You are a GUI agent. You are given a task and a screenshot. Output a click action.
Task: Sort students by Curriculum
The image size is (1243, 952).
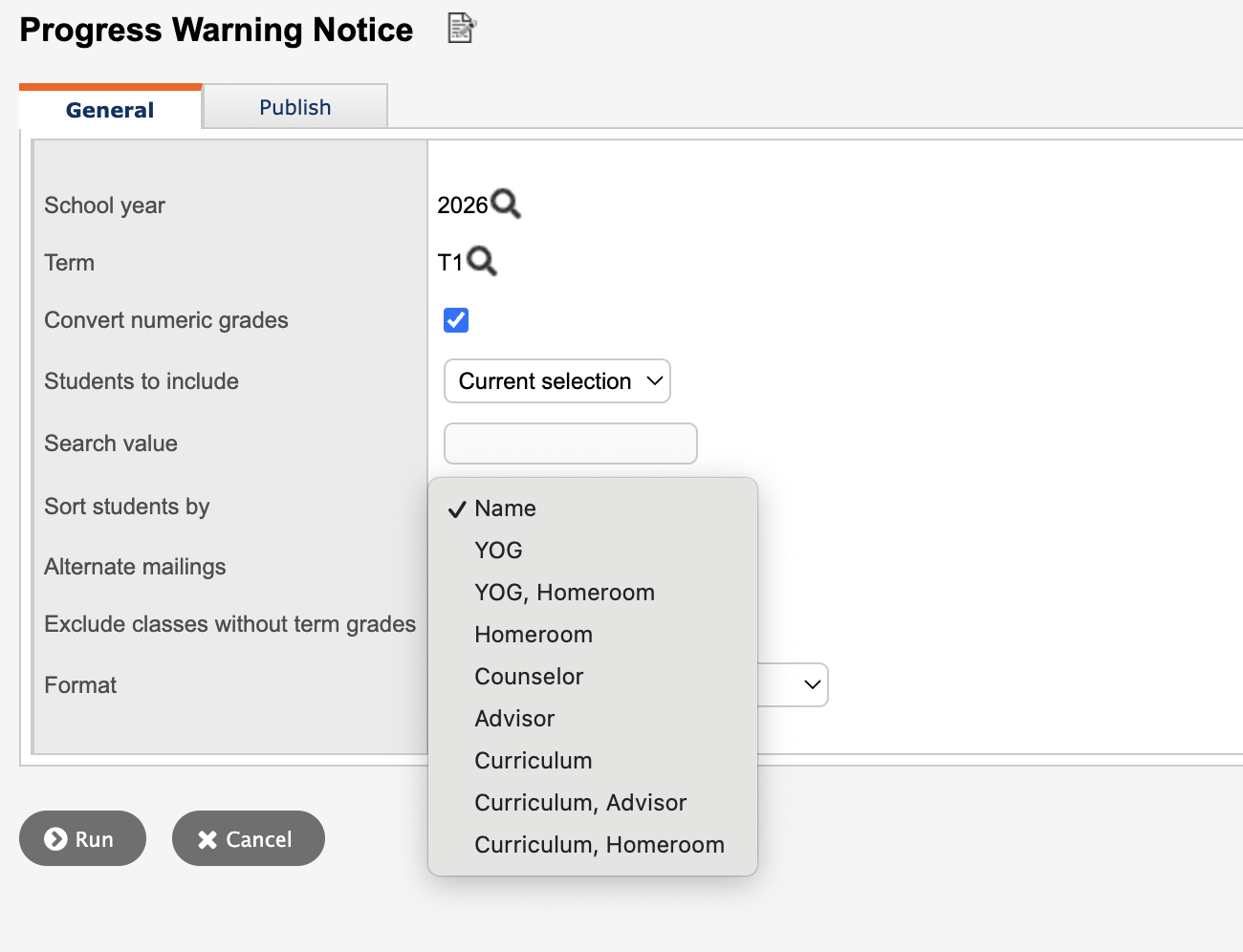pyautogui.click(x=534, y=761)
